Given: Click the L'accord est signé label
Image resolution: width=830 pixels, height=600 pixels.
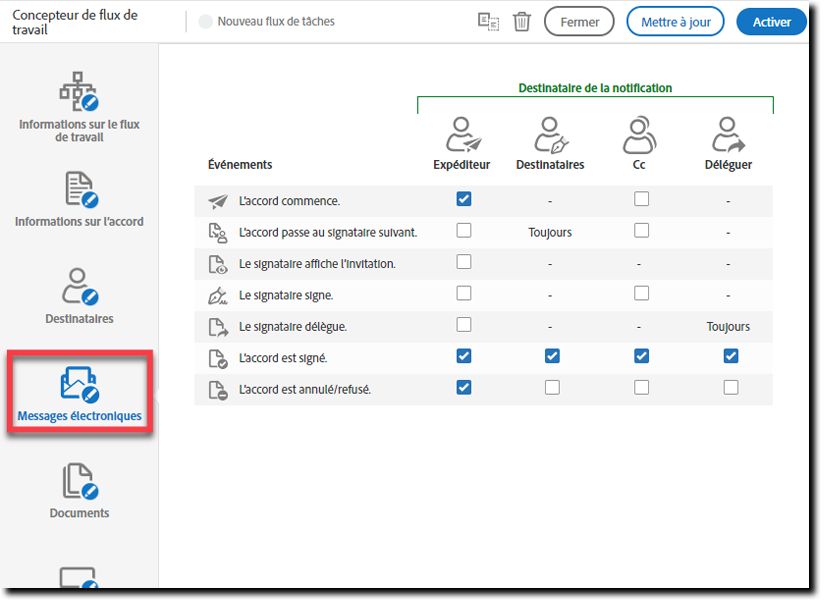Looking at the screenshot, I should [283, 359].
